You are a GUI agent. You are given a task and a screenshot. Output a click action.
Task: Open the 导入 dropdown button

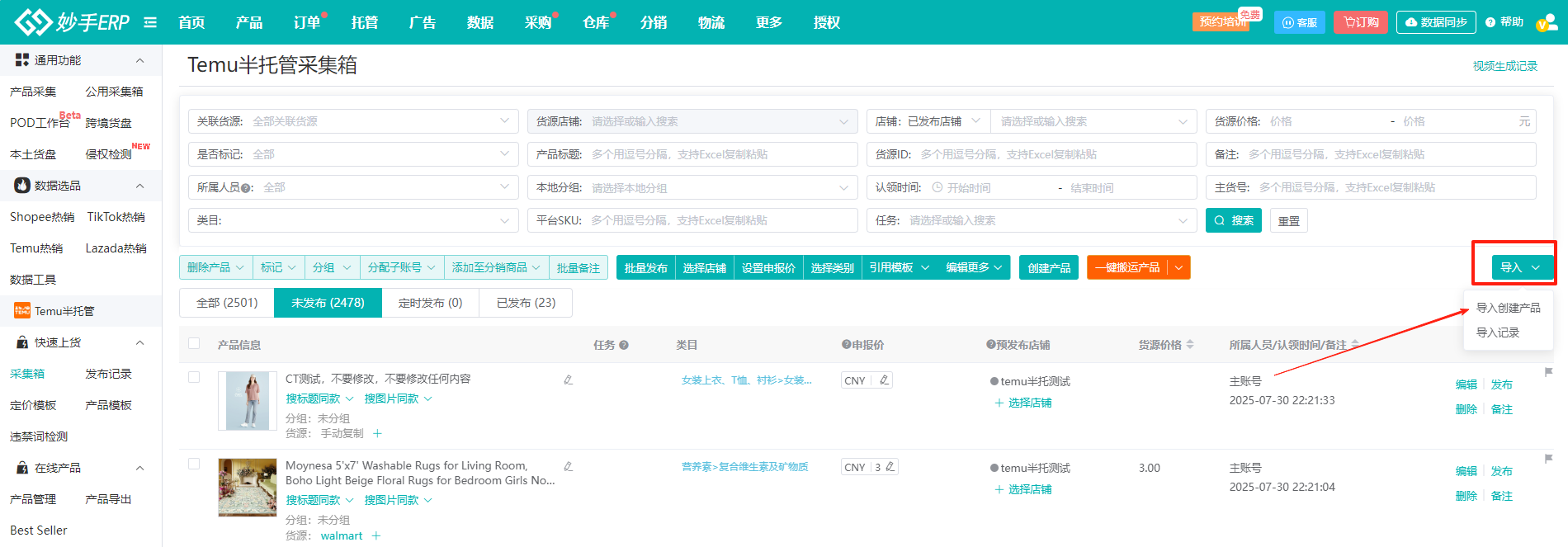coord(1522,267)
